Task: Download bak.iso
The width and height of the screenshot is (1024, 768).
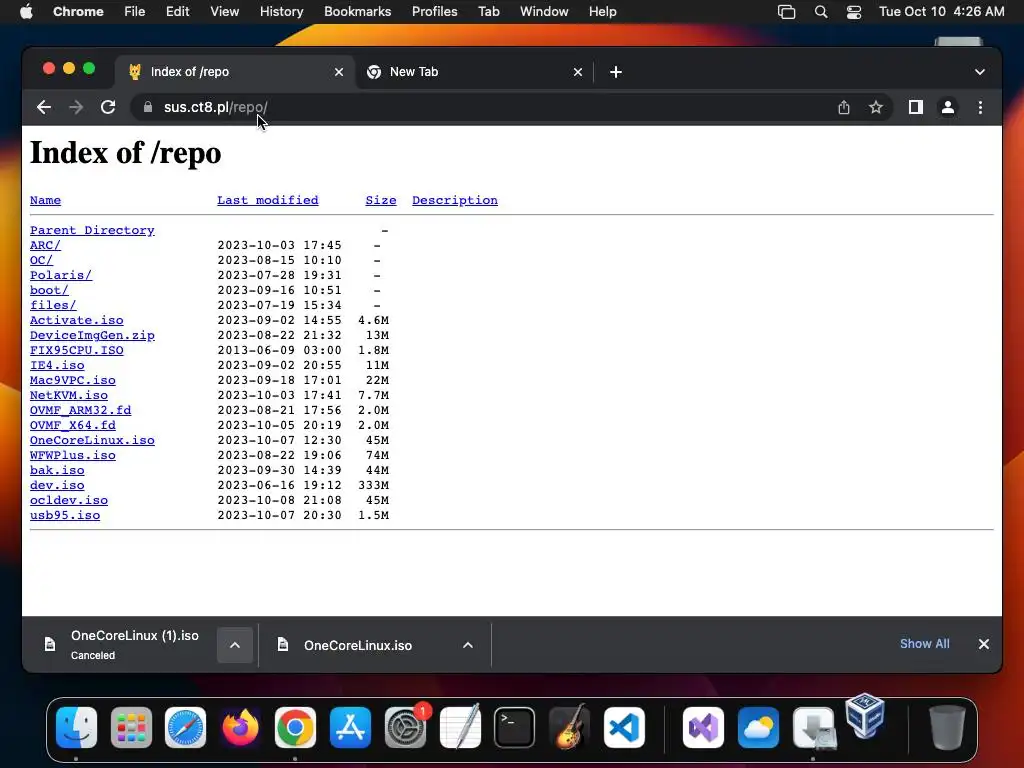Action: pos(57,471)
